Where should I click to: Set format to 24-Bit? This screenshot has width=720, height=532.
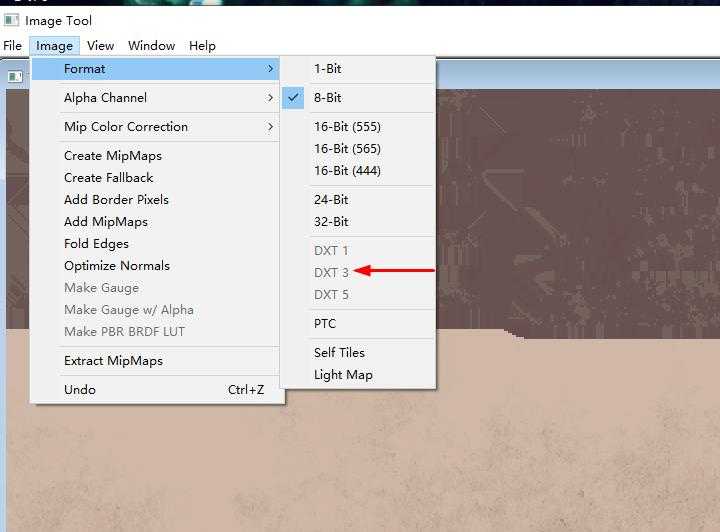coord(358,200)
